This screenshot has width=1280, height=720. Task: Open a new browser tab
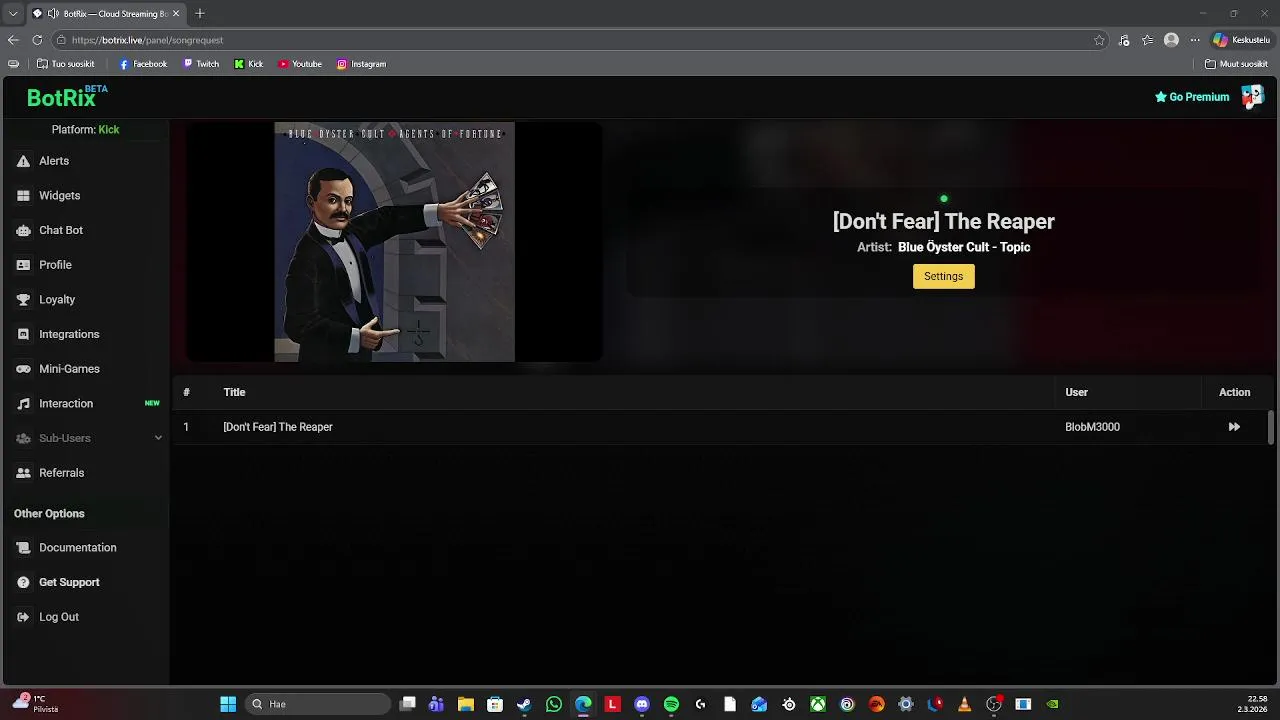coord(200,13)
